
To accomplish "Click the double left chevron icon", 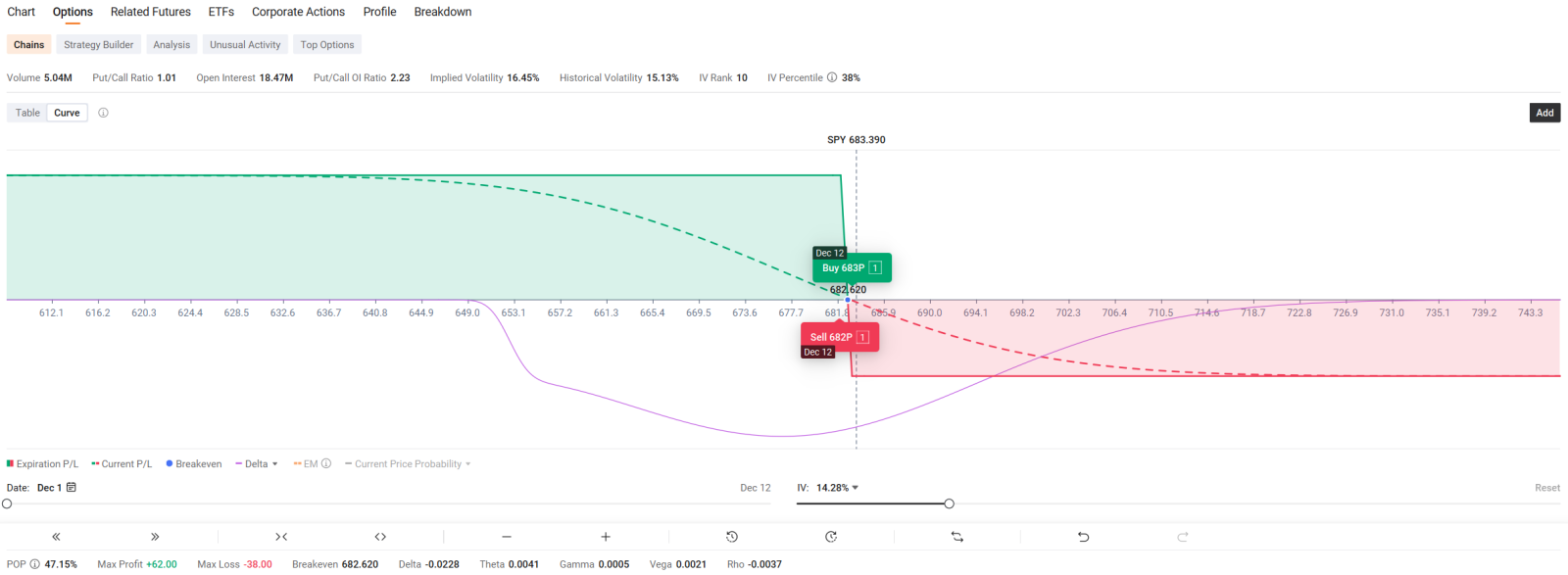I will 56,537.
